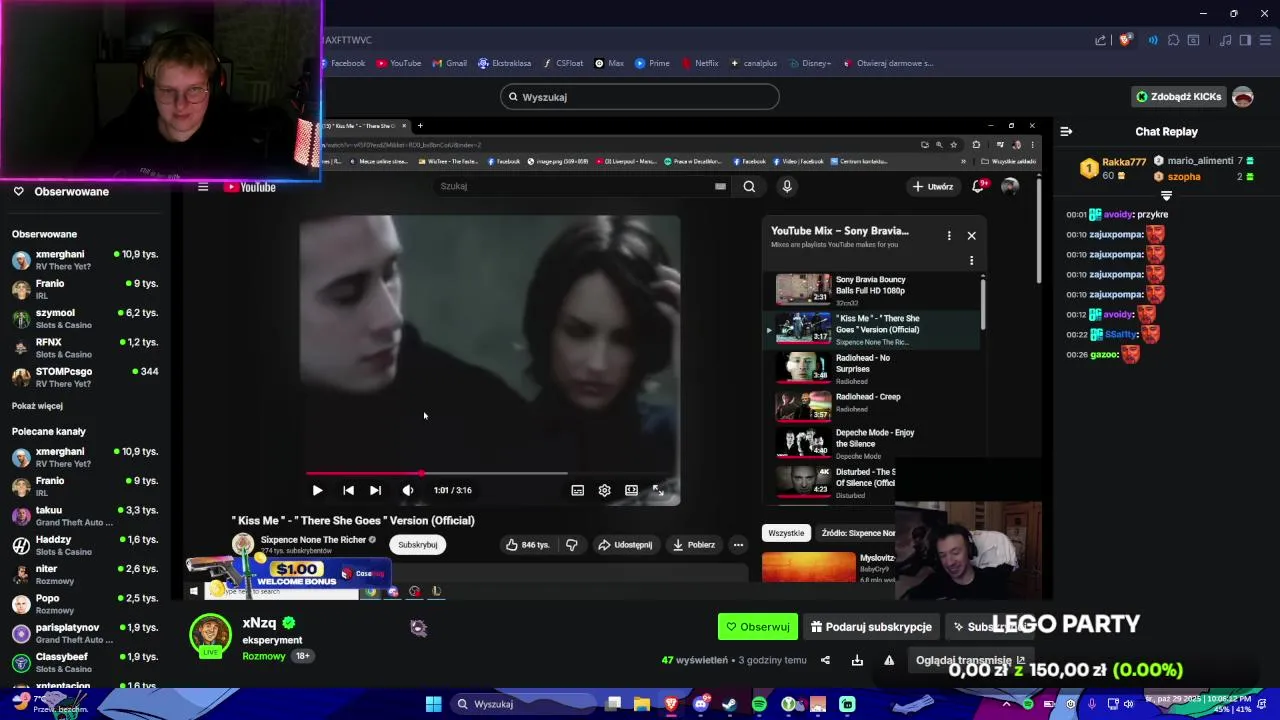Report the stream with warning icon
1280x720 pixels.
[889, 660]
